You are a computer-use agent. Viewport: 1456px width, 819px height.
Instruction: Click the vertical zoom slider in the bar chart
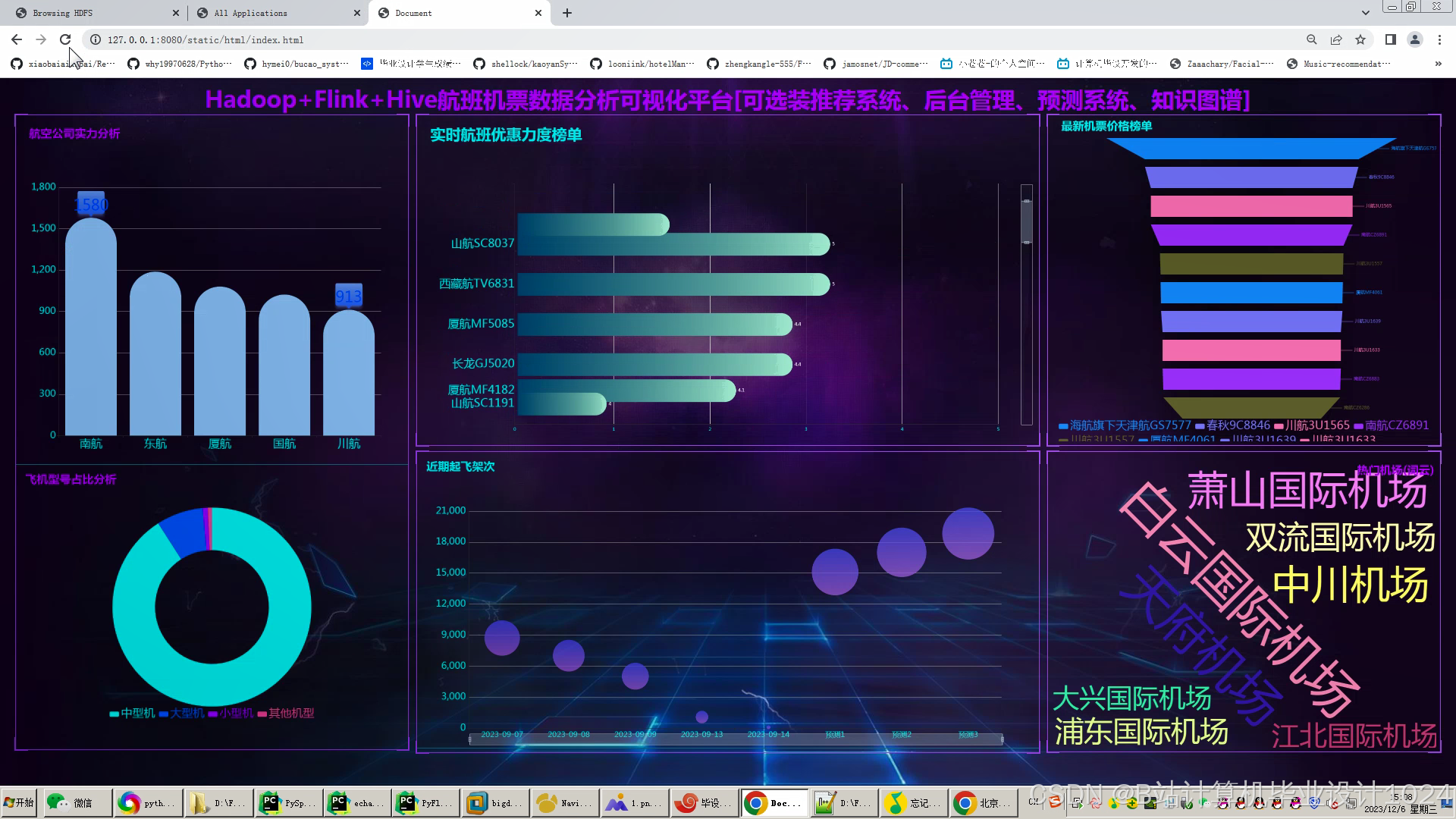(x=1026, y=221)
